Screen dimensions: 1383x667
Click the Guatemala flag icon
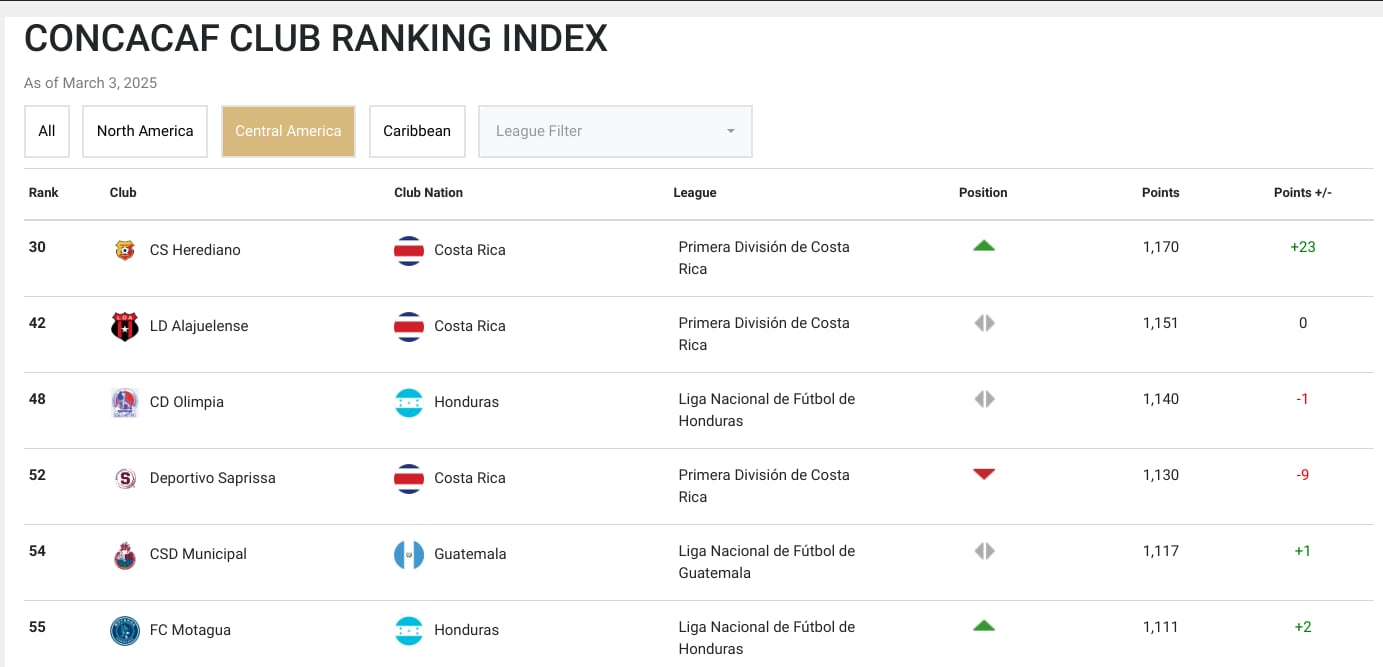(409, 554)
